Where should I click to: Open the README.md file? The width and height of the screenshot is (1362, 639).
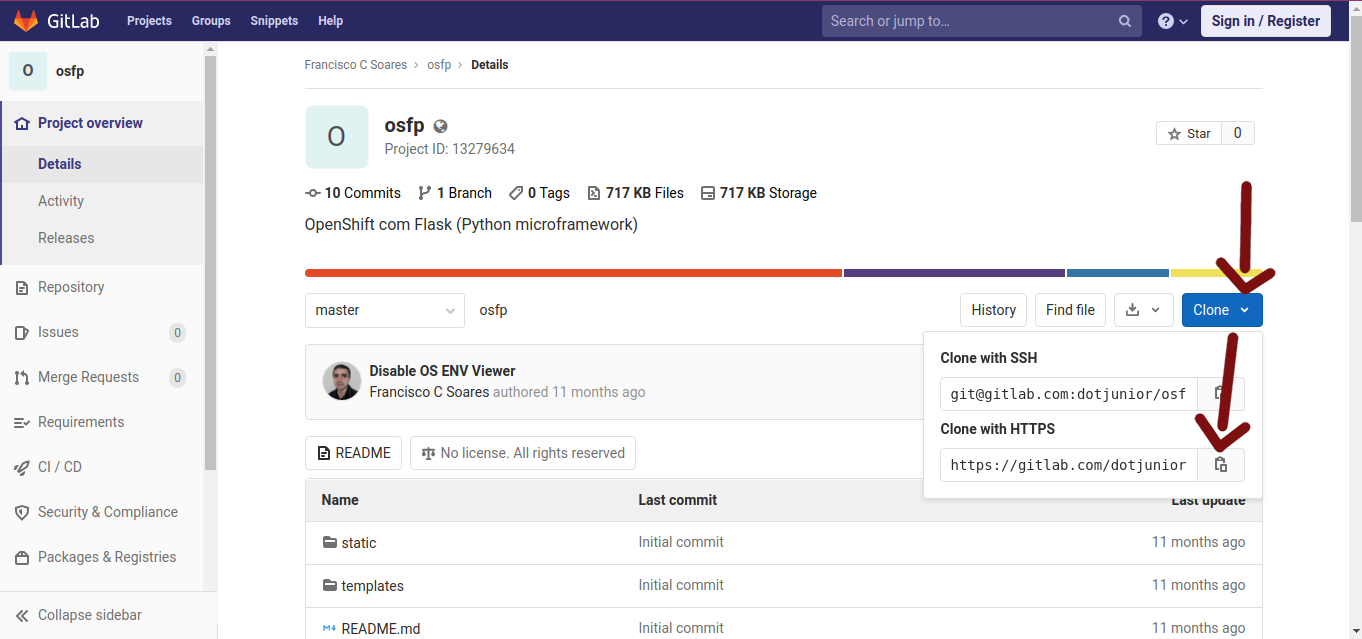pos(380,629)
